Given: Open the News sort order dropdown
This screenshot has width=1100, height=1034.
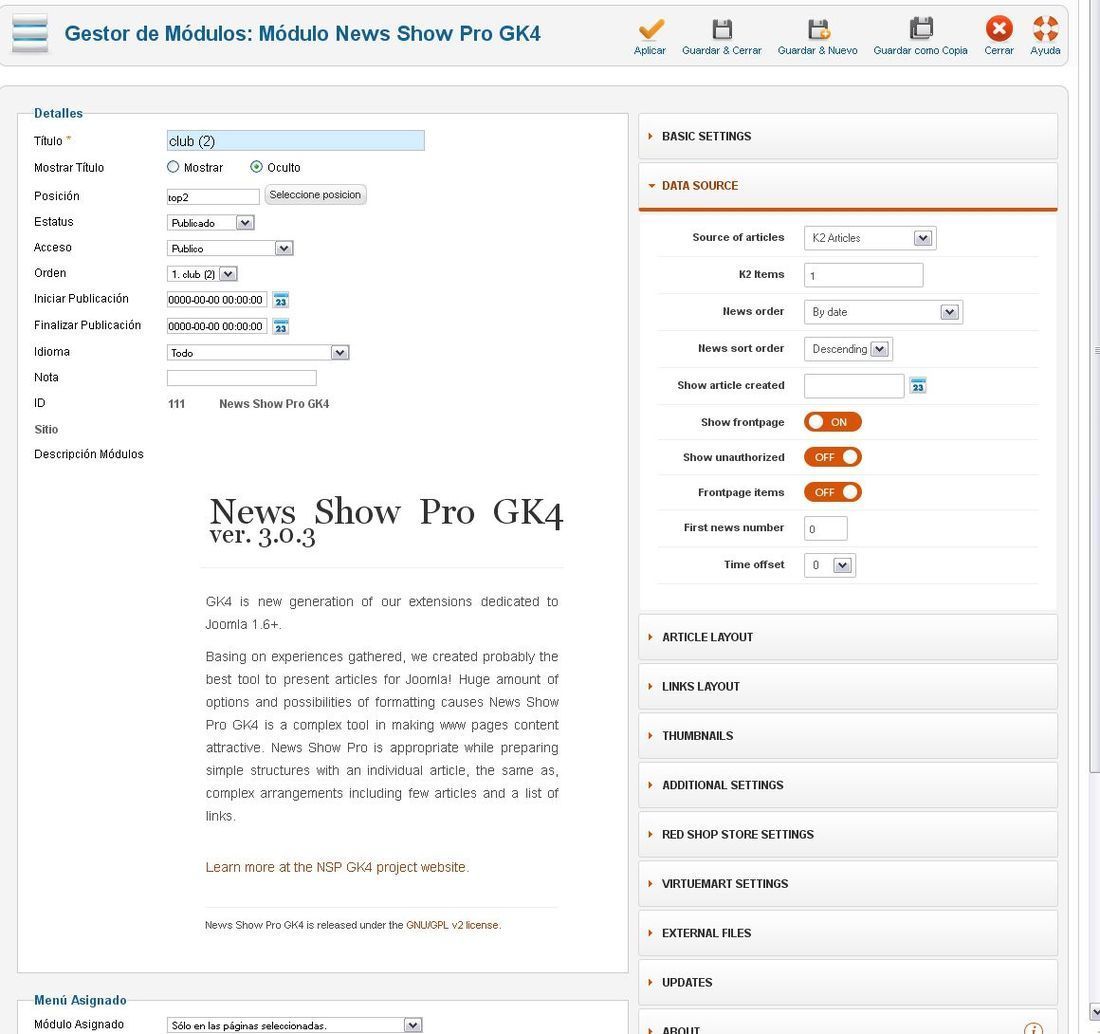Looking at the screenshot, I should (848, 349).
